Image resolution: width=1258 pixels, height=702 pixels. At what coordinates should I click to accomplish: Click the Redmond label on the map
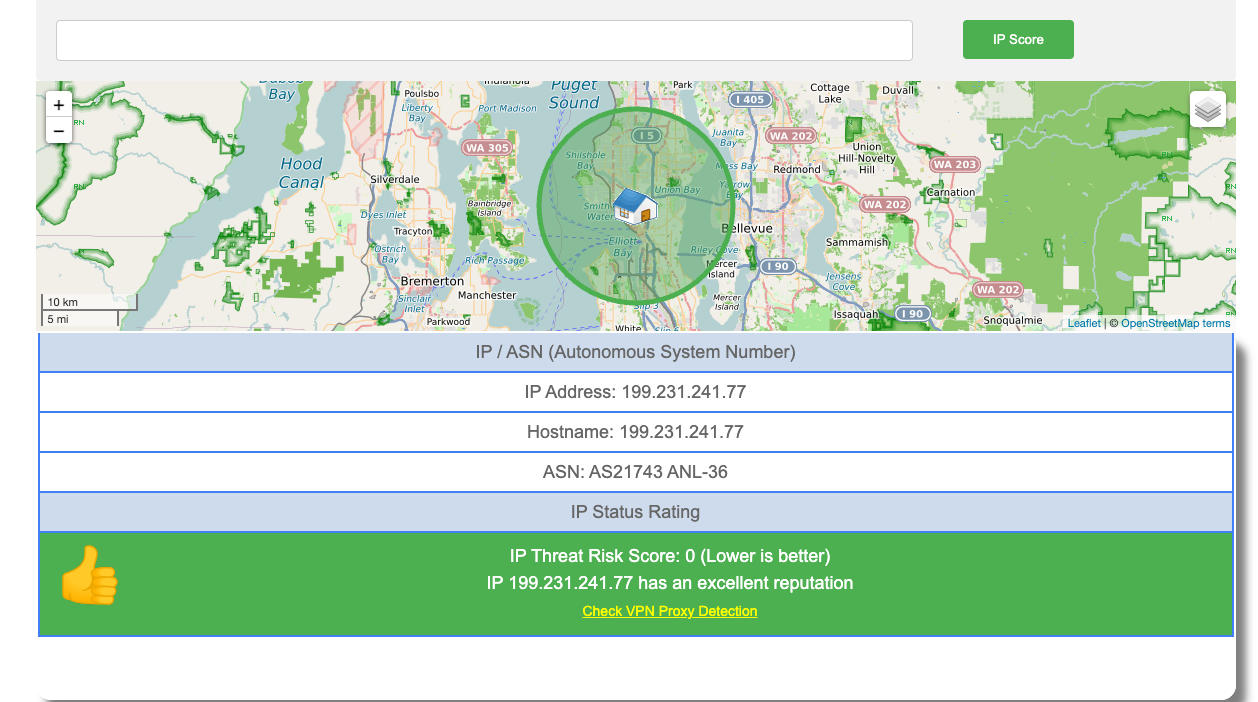point(797,170)
